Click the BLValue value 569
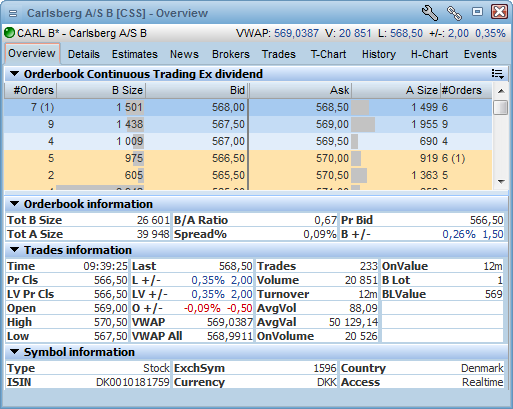513x409 pixels. click(x=494, y=294)
